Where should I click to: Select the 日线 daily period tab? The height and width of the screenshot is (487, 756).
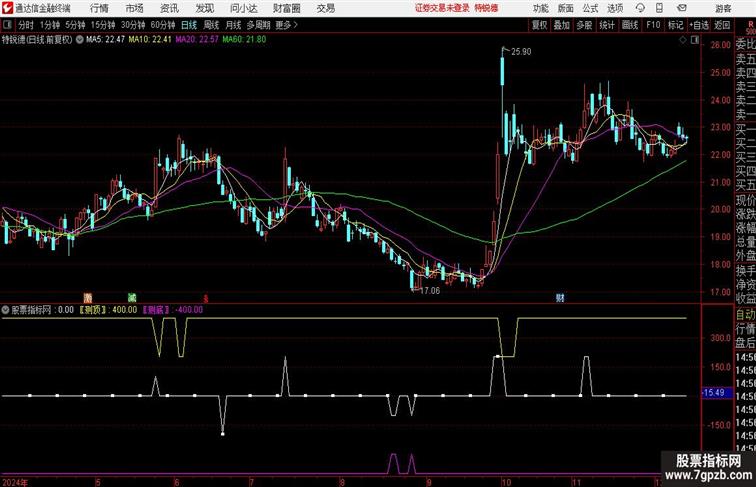point(189,25)
